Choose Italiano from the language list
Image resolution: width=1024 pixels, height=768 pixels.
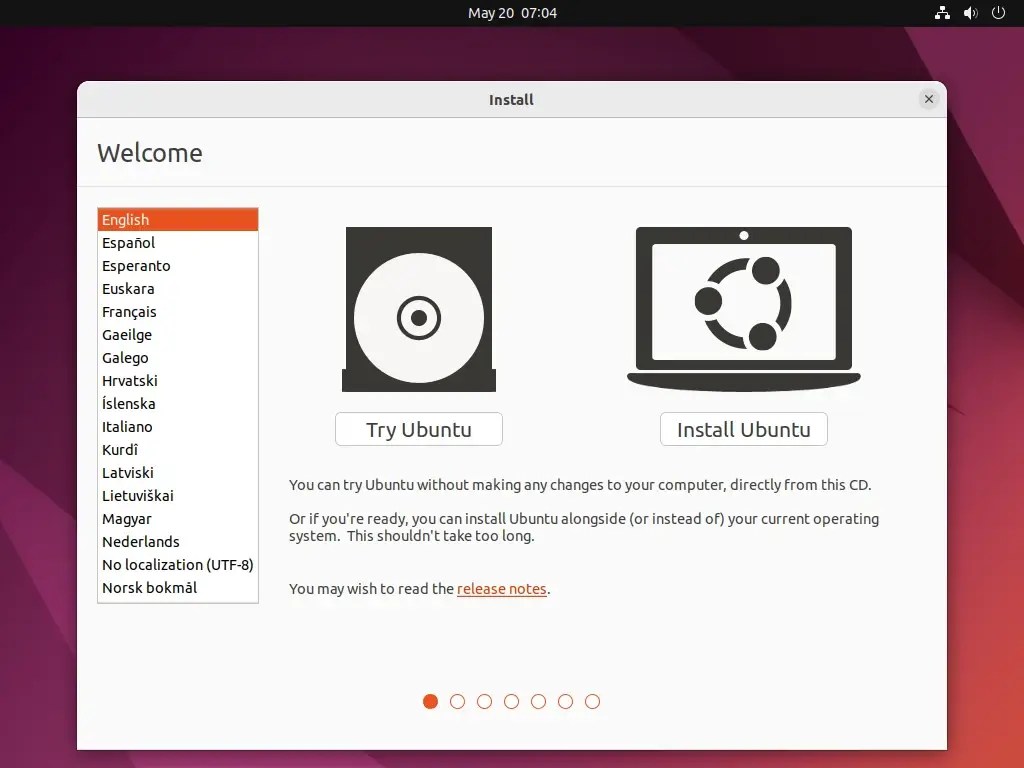(178, 426)
